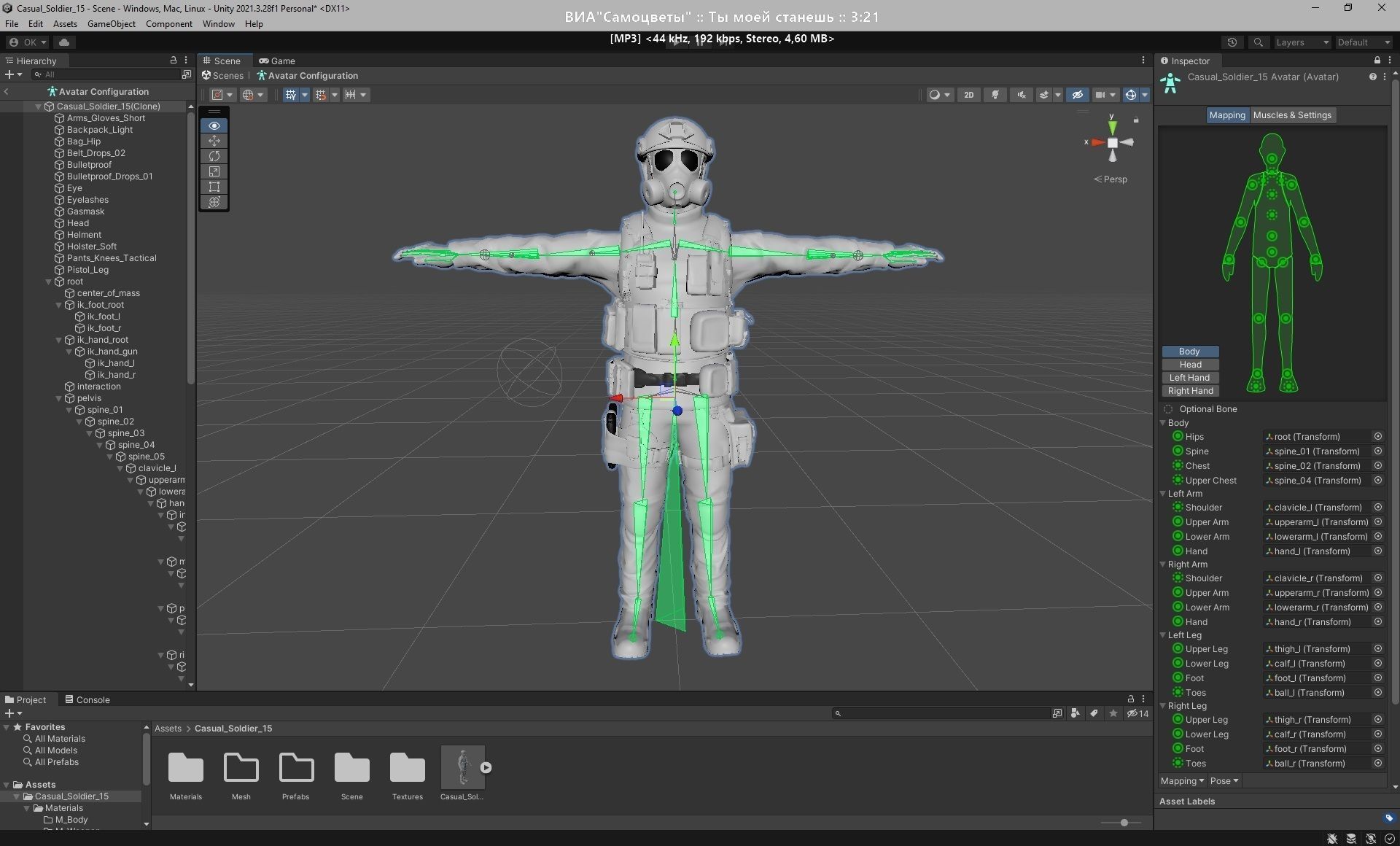Go back with Hierarchy arrow

7,92
